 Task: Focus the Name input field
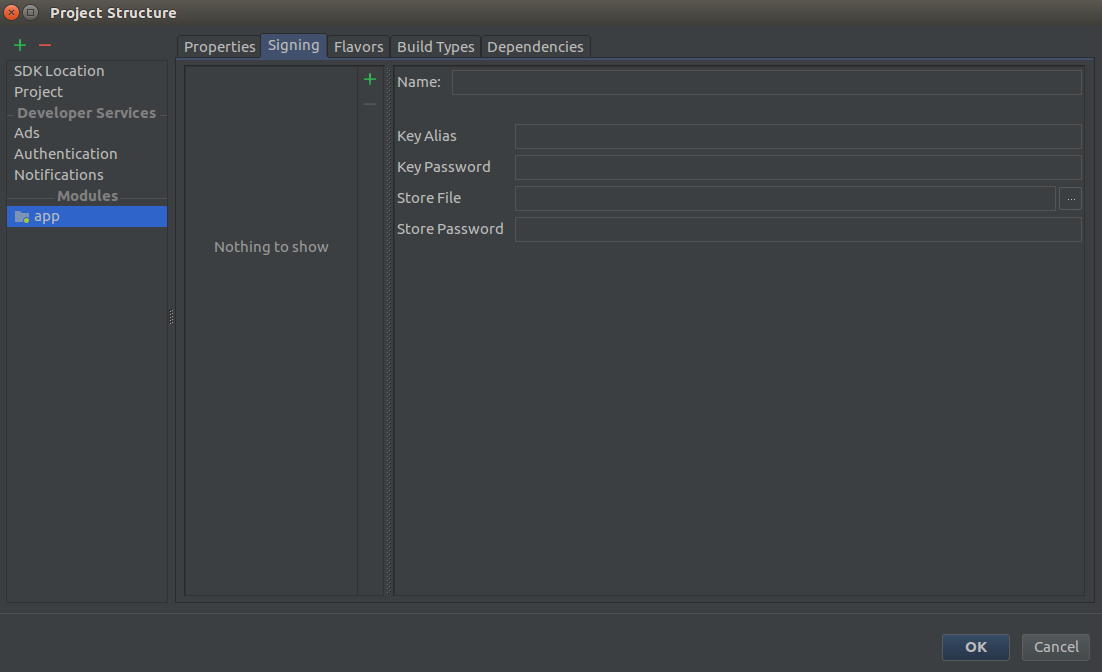click(x=767, y=82)
